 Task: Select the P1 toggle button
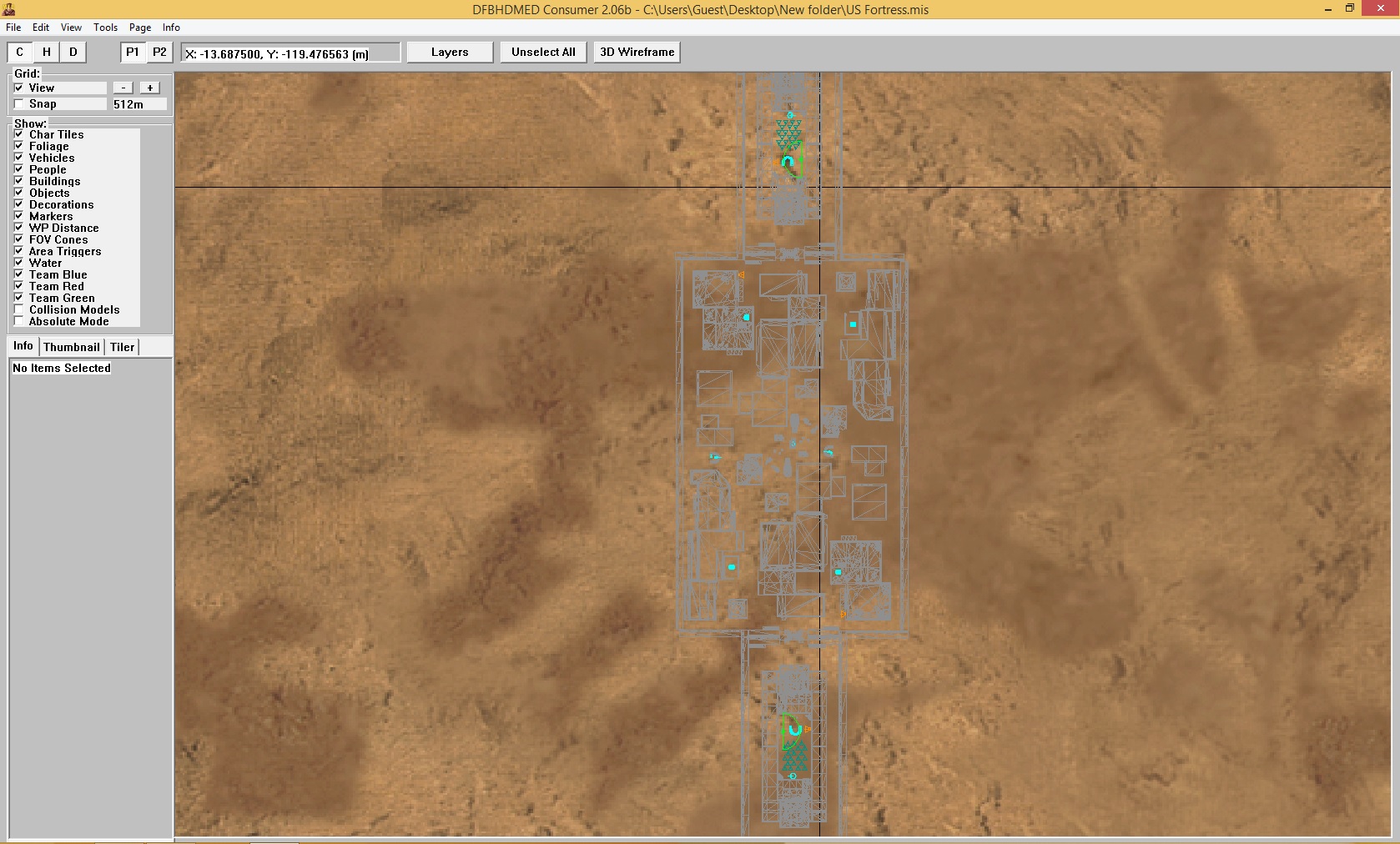click(x=133, y=52)
